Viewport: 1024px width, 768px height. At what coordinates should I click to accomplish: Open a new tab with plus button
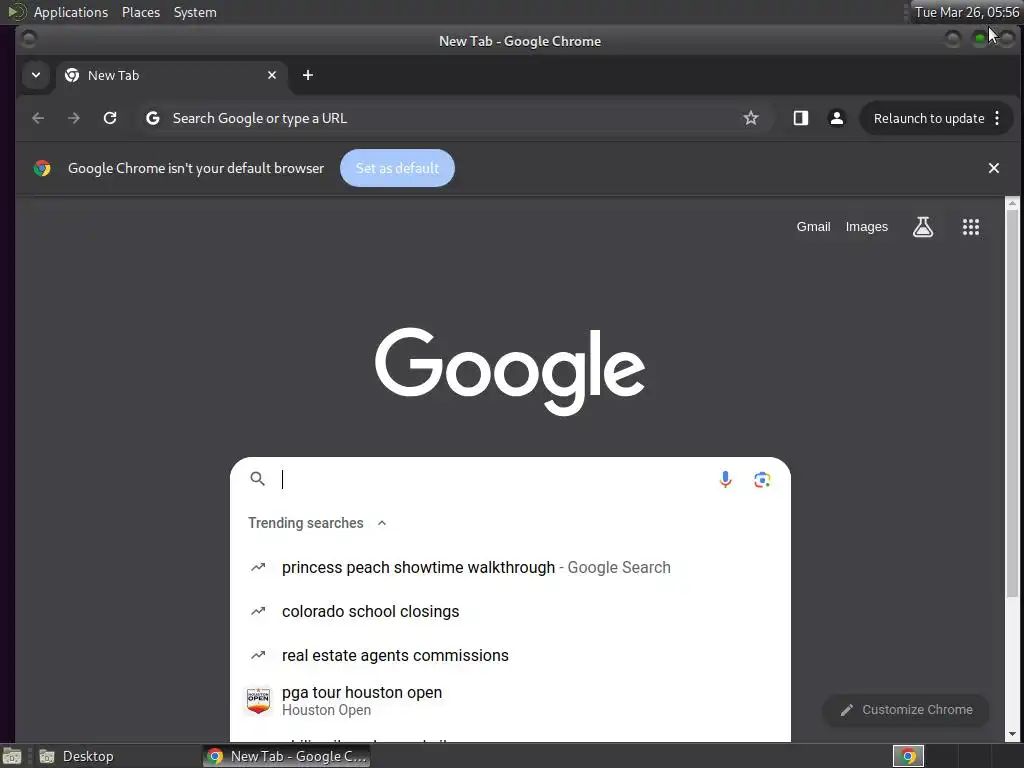click(308, 75)
